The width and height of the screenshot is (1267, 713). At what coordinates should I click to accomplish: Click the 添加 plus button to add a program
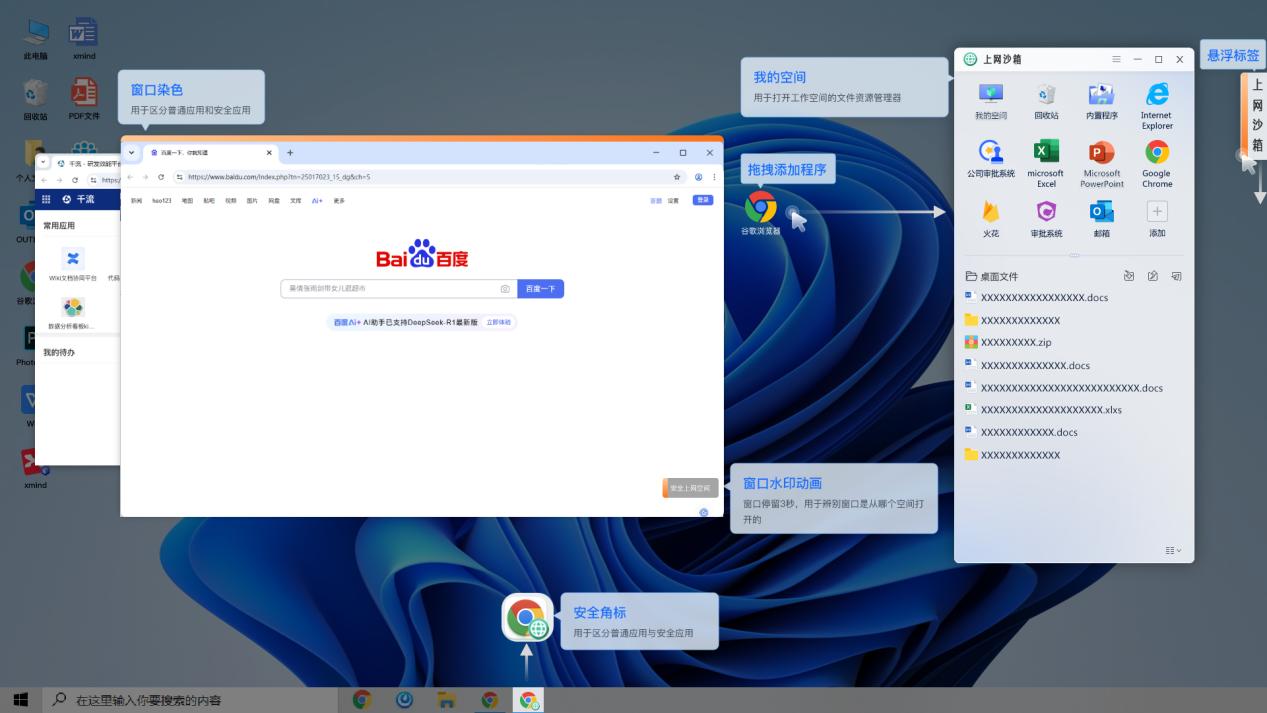(1157, 212)
